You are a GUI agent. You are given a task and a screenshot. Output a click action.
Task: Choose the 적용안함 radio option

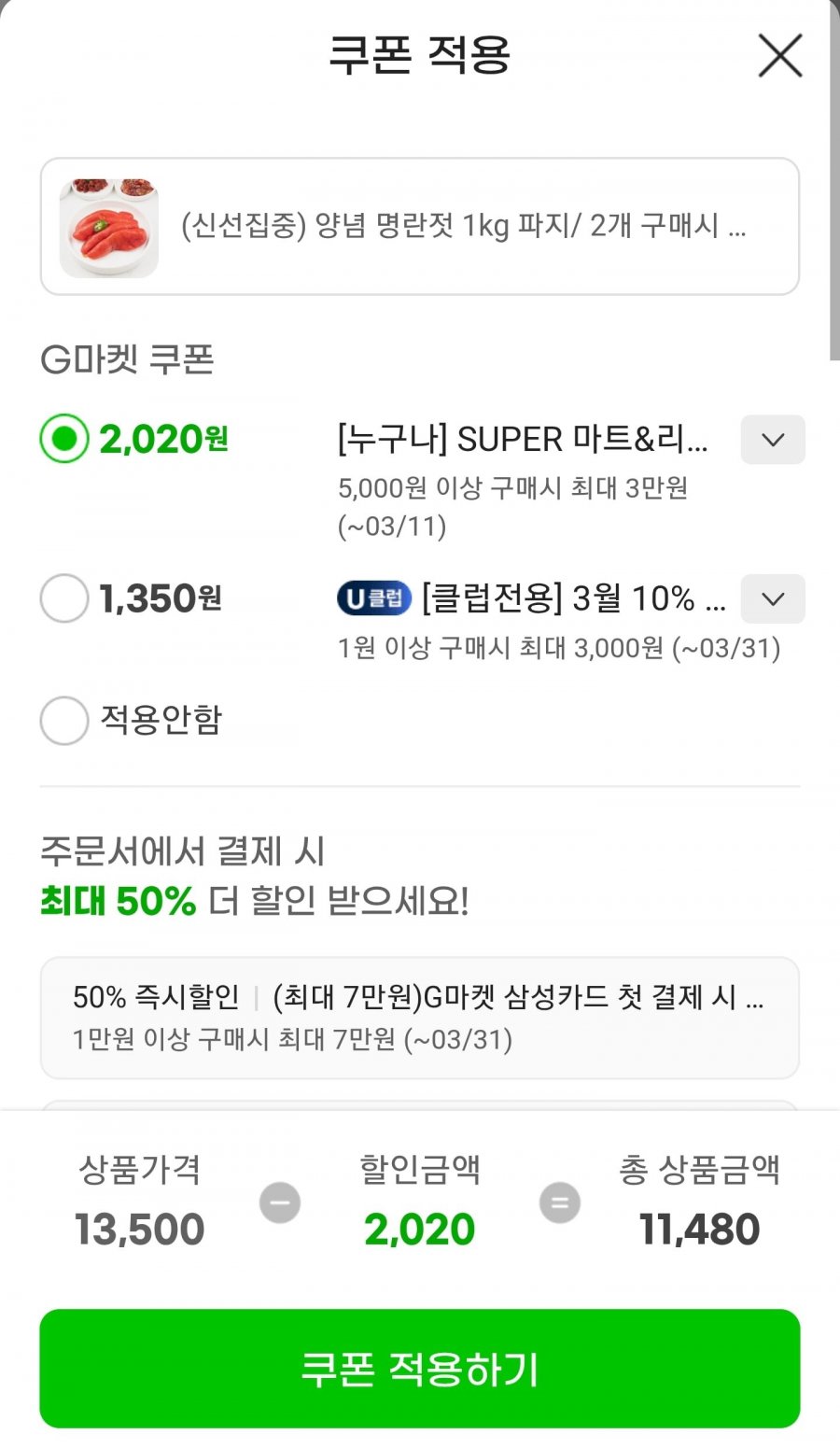coord(64,720)
